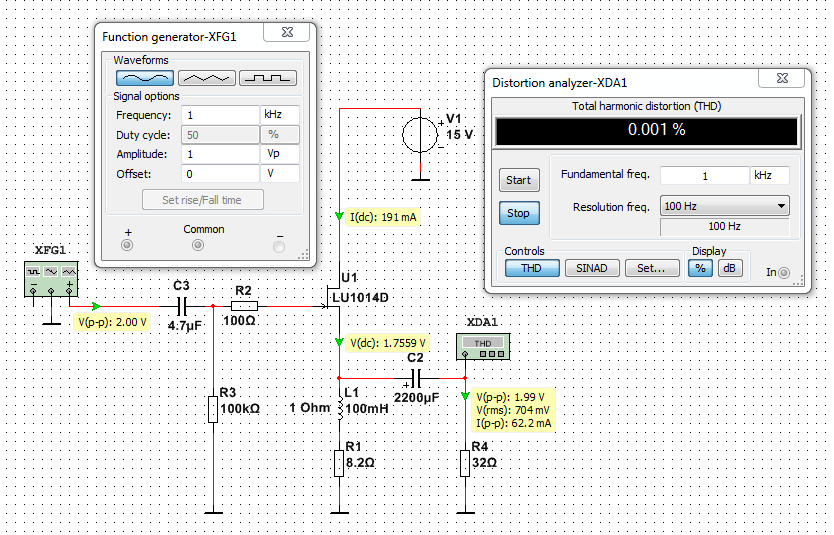834x535 pixels.
Task: Open the Offset V unit selector
Action: click(280, 173)
